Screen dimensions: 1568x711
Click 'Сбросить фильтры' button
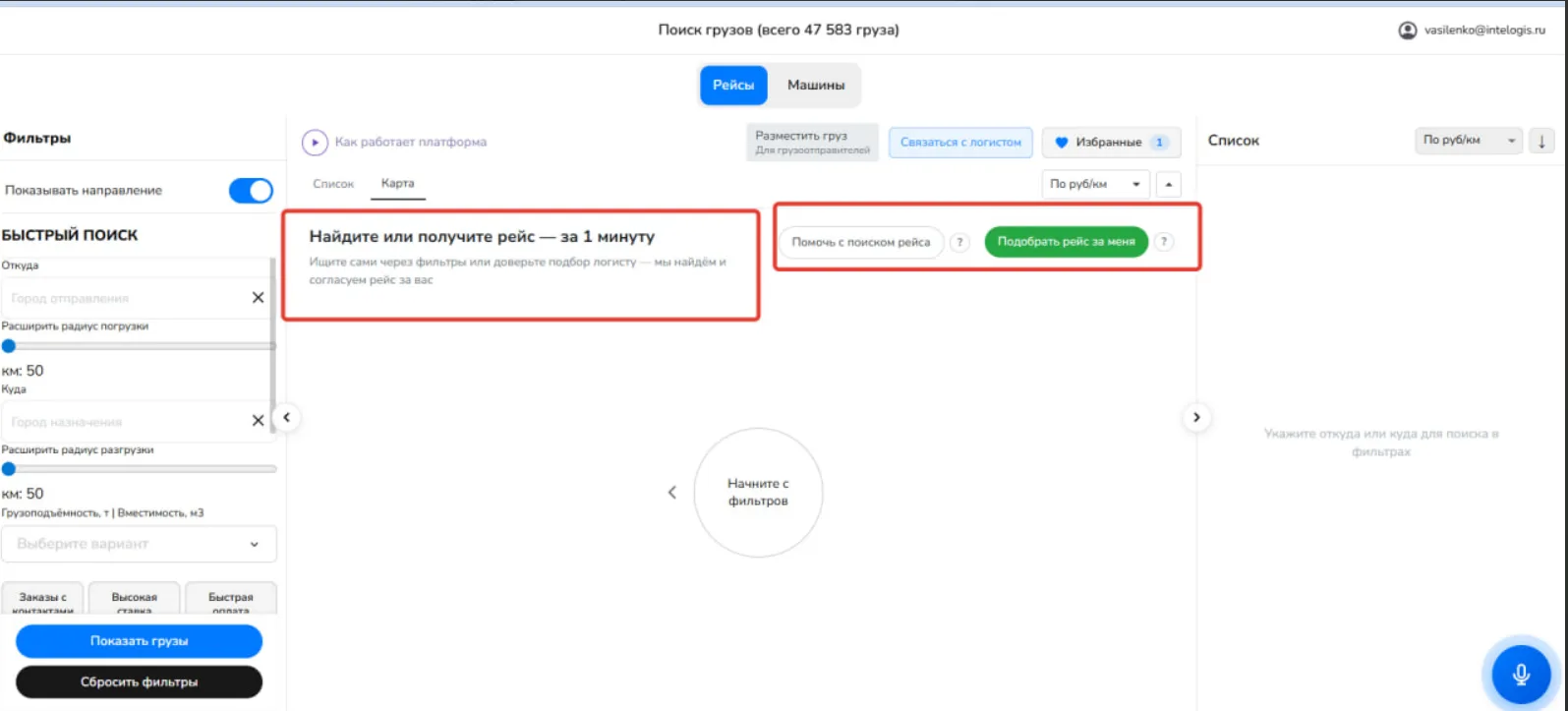139,681
